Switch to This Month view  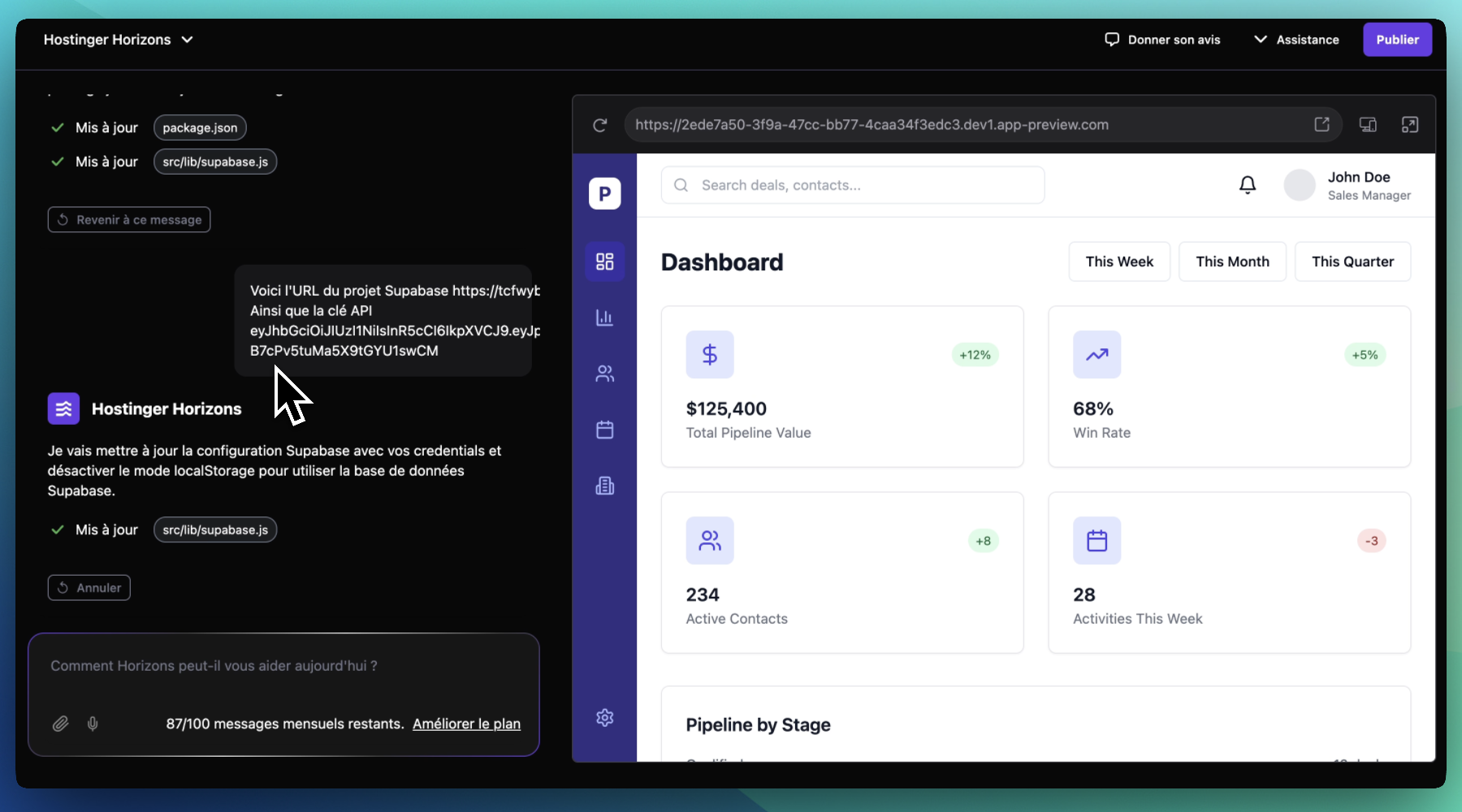[x=1232, y=261]
